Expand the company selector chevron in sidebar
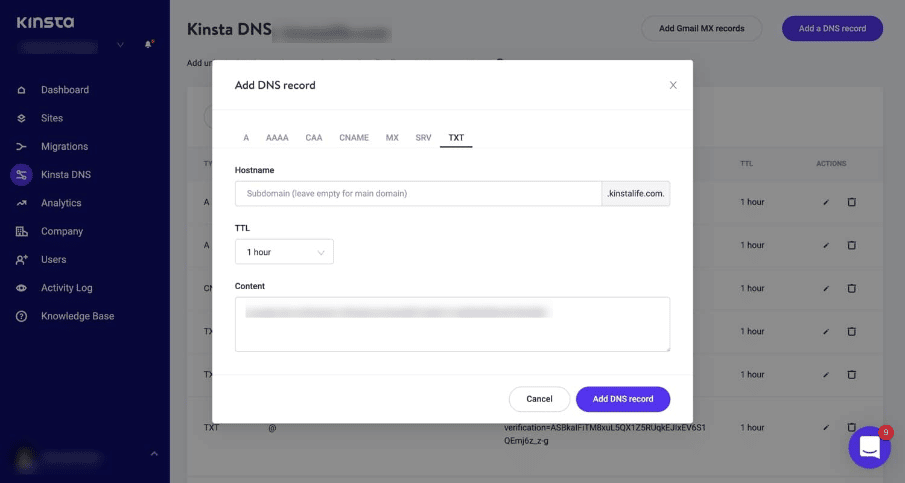 [120, 45]
